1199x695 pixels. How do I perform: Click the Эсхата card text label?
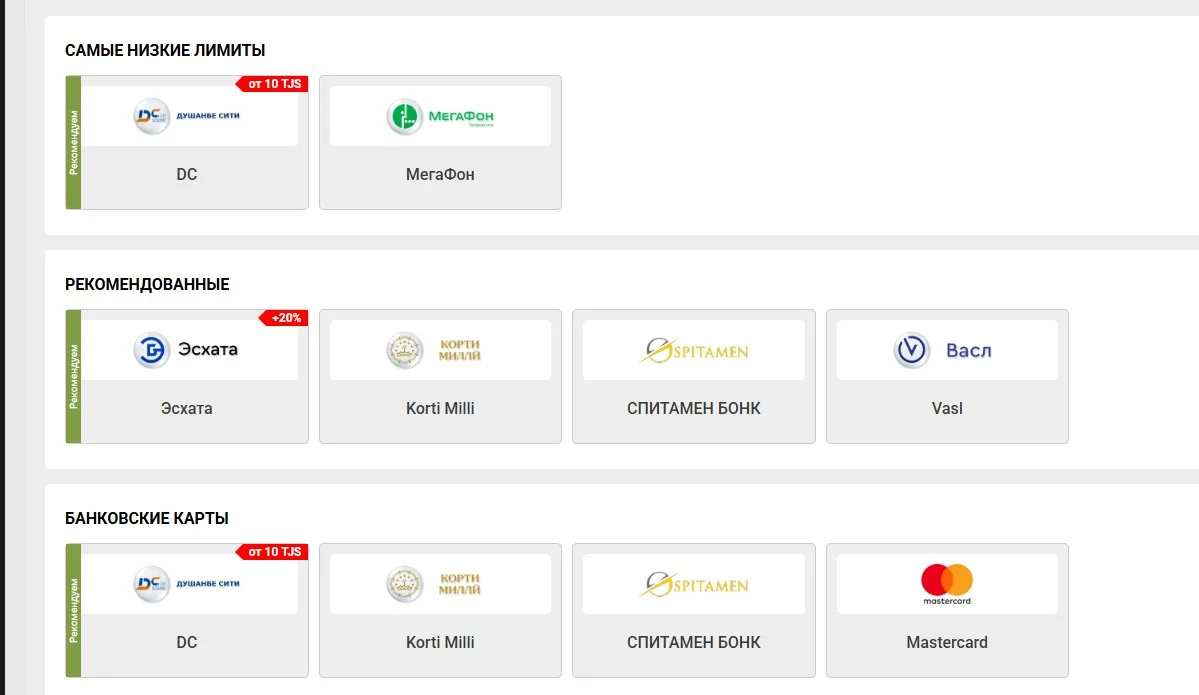187,408
